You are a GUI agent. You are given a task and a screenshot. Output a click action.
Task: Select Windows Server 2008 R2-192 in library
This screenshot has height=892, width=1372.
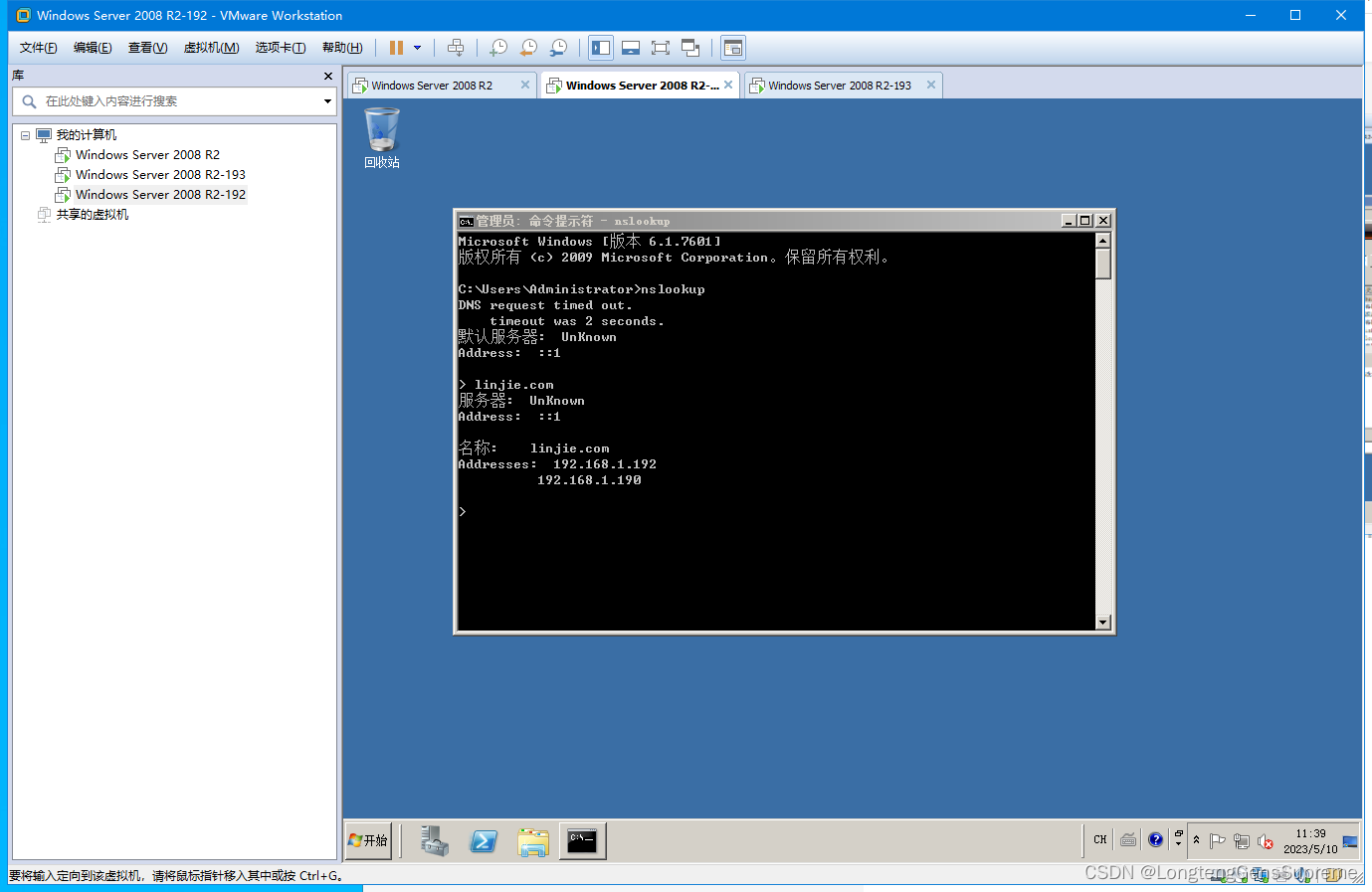click(160, 195)
